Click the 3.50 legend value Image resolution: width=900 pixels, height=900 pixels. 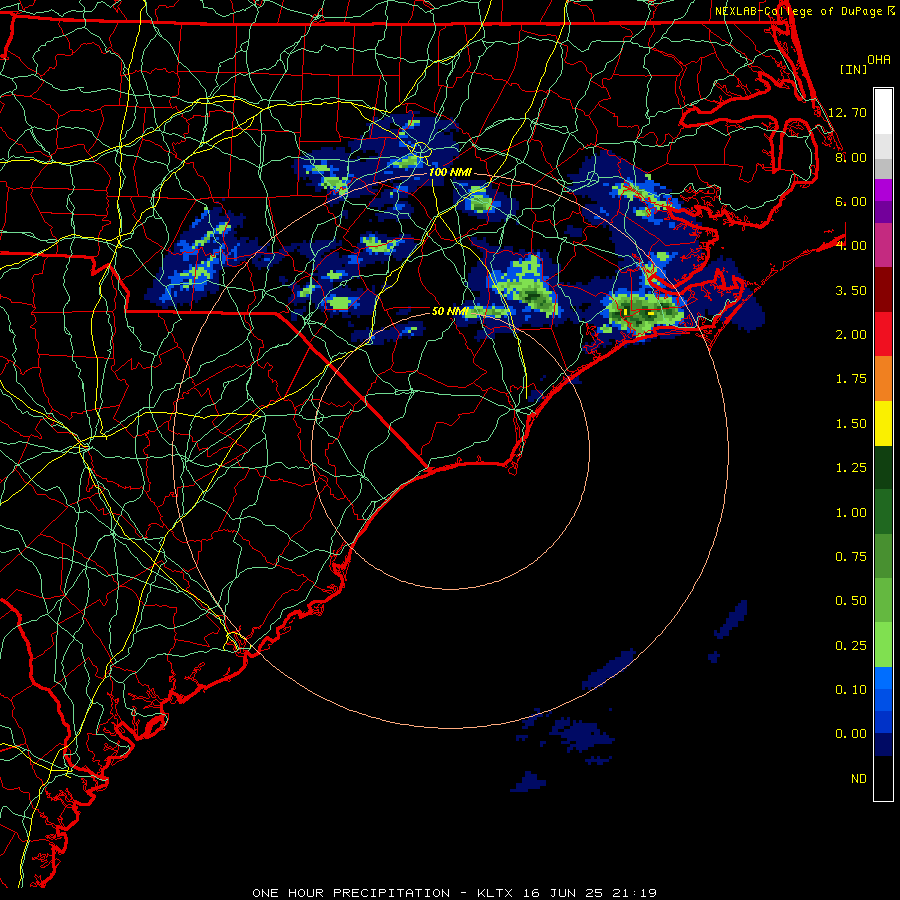[x=851, y=290]
